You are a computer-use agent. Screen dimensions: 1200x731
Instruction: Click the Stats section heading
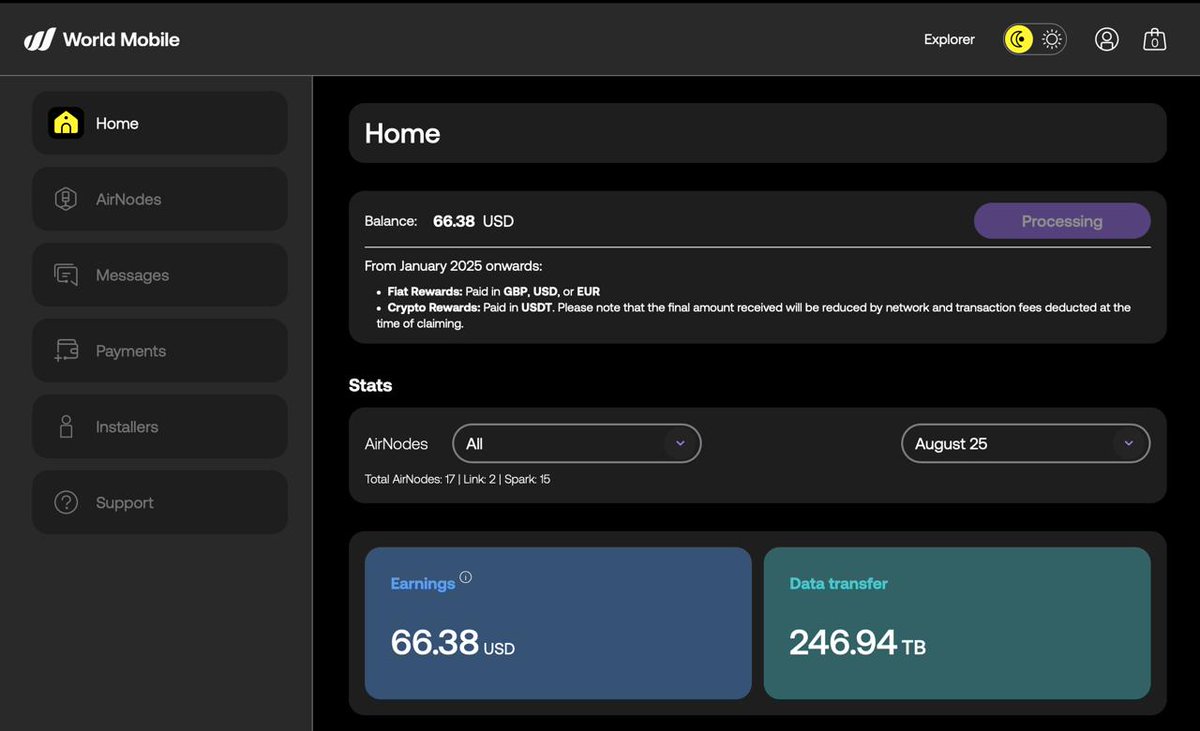pyautogui.click(x=370, y=385)
